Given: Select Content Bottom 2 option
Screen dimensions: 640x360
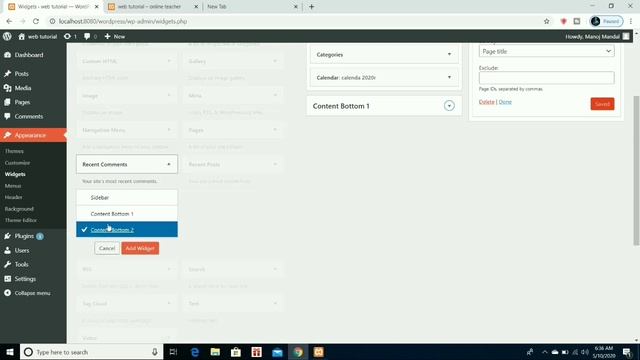Looking at the screenshot, I should click(x=127, y=229).
